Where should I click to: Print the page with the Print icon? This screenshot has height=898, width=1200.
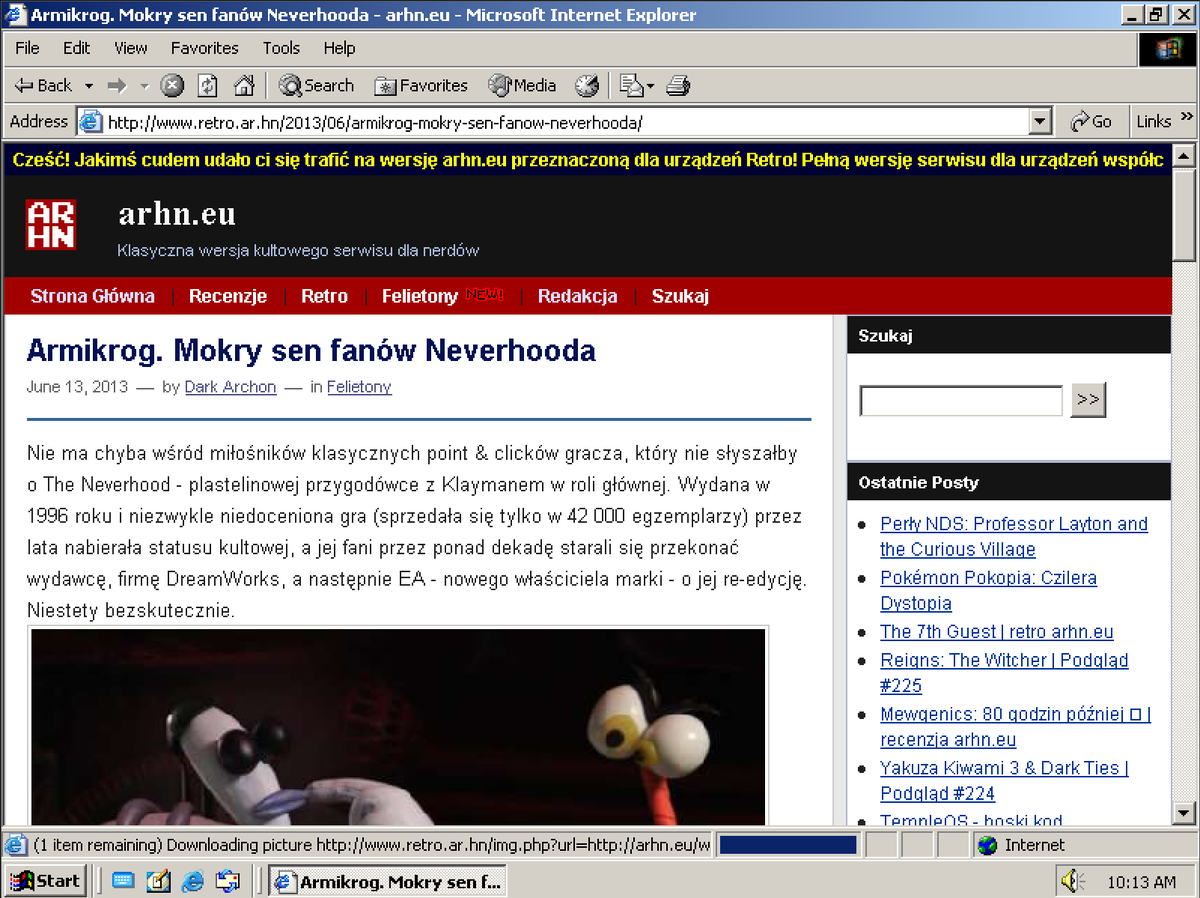point(678,86)
